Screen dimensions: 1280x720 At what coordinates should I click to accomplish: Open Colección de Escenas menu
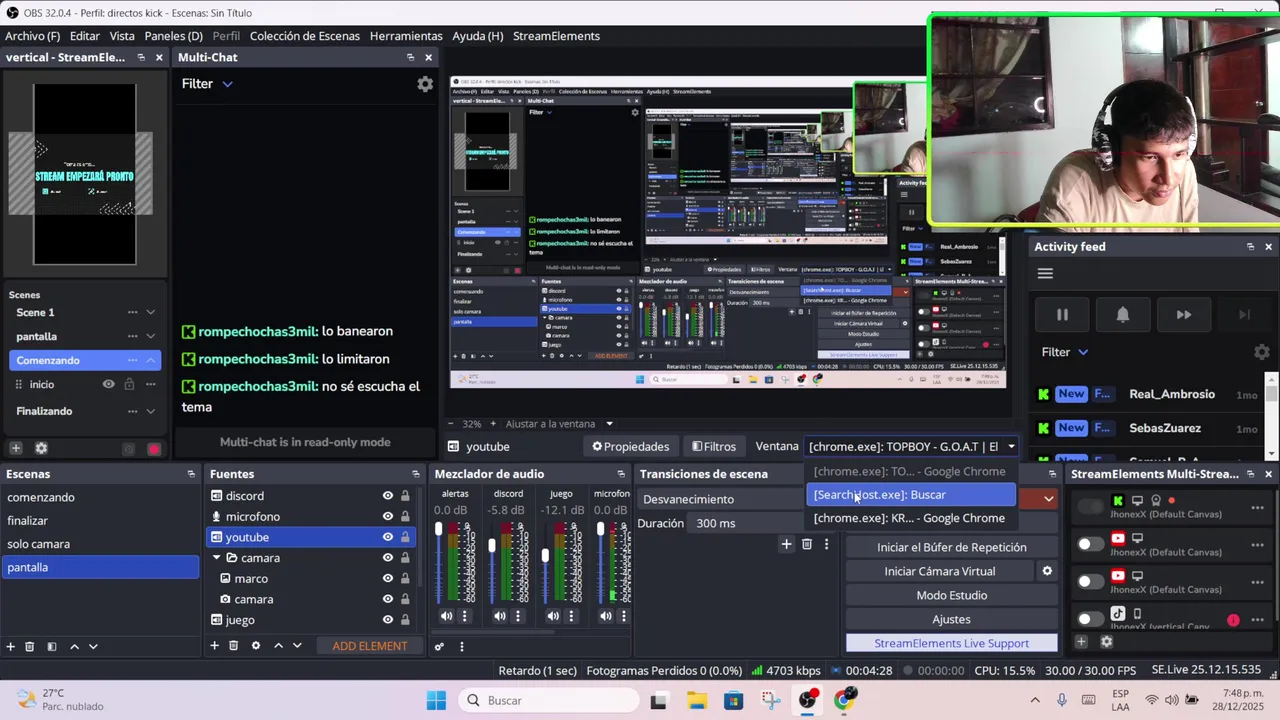(305, 36)
